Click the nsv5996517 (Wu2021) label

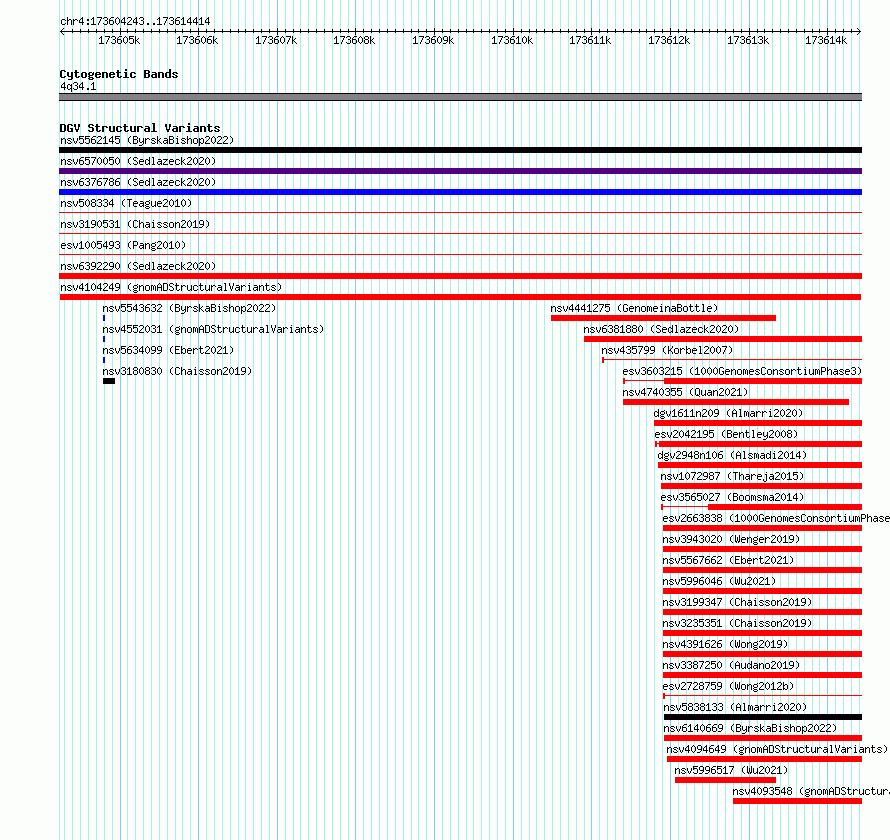pos(731,770)
